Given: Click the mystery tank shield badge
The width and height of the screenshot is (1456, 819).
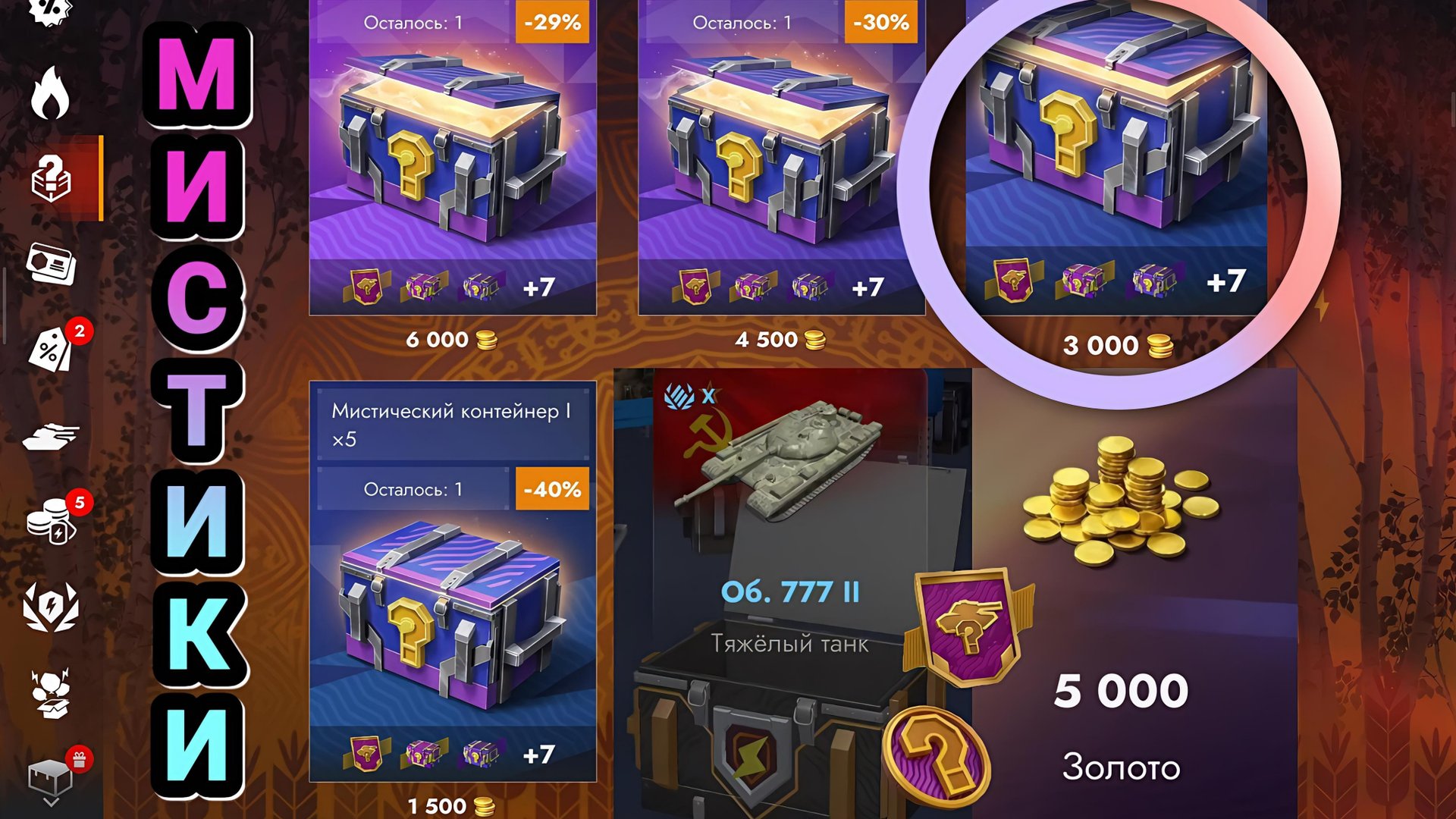Looking at the screenshot, I should [x=968, y=626].
